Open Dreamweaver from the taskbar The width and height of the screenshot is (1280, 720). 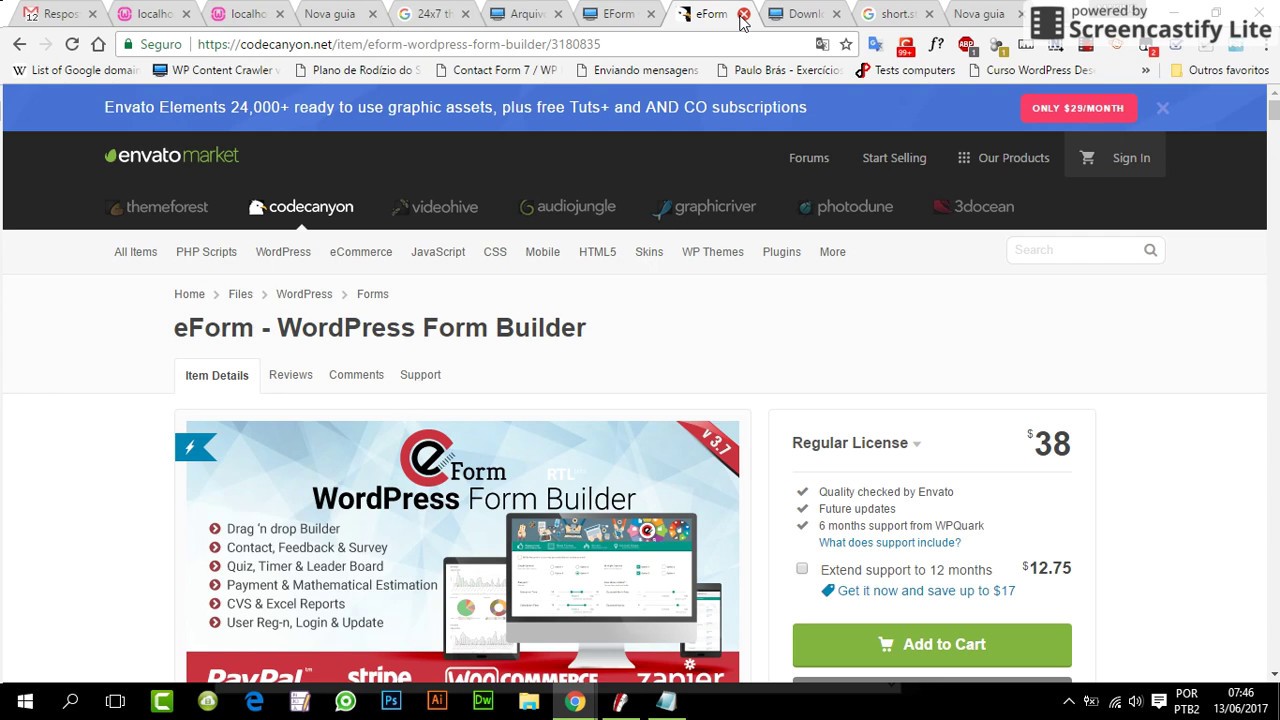[483, 701]
